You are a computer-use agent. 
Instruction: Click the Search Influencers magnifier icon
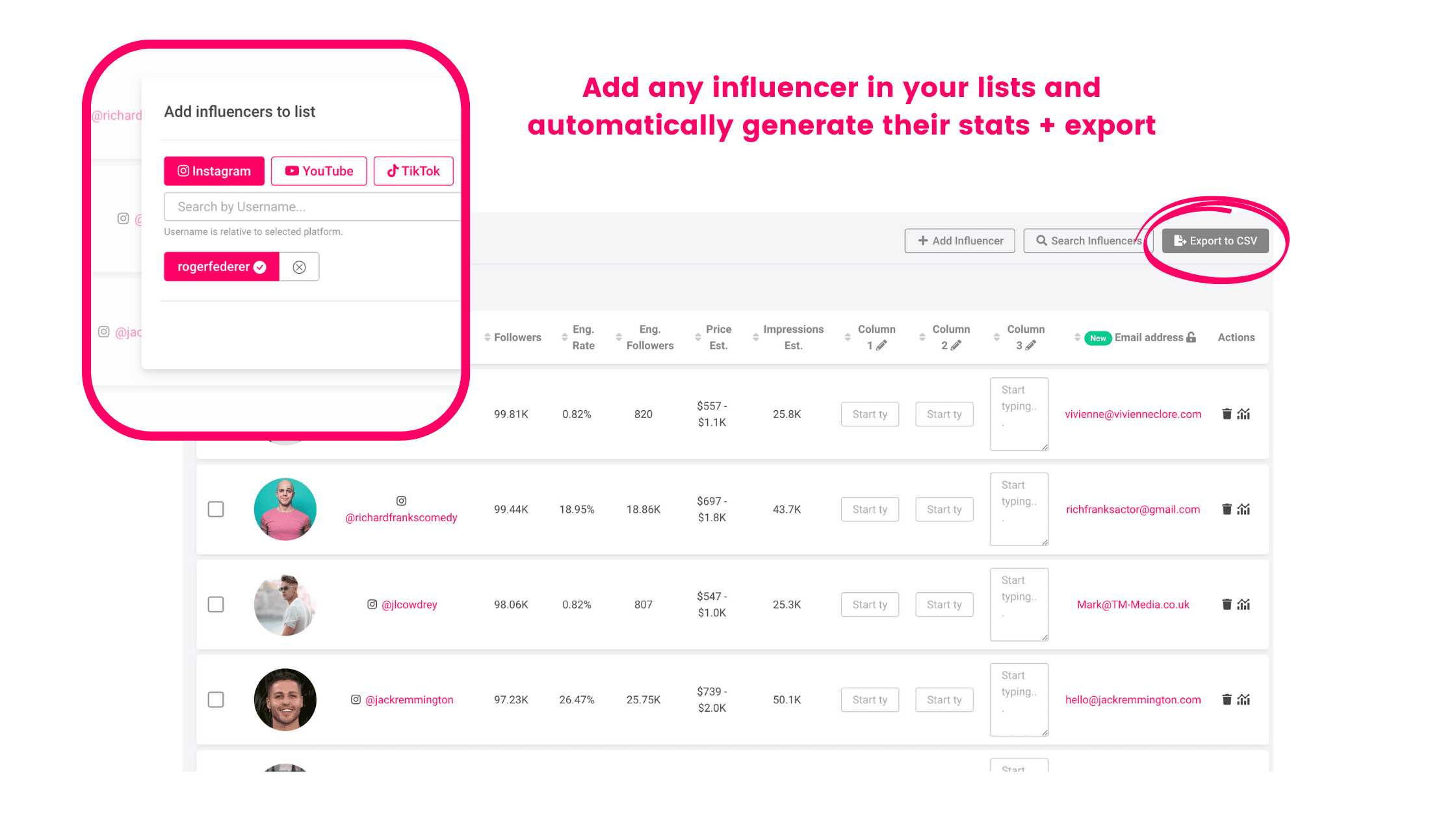click(1043, 240)
